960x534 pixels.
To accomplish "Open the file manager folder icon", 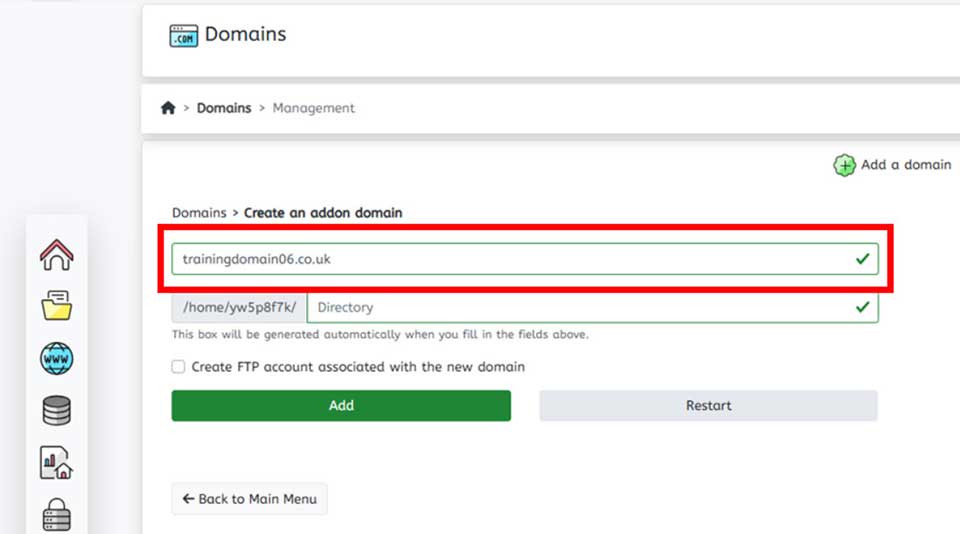I will click(x=57, y=305).
